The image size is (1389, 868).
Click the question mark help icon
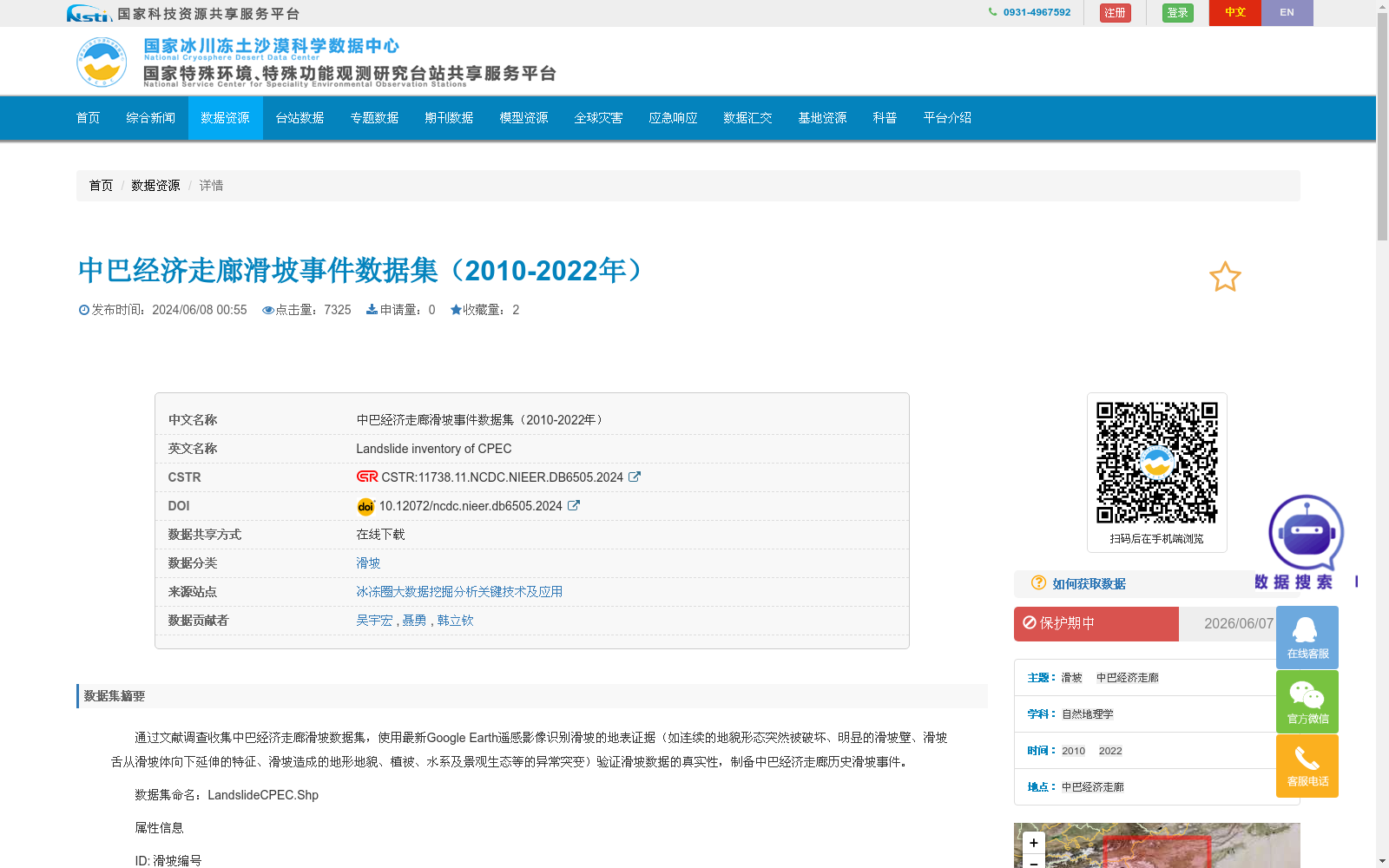(1038, 582)
